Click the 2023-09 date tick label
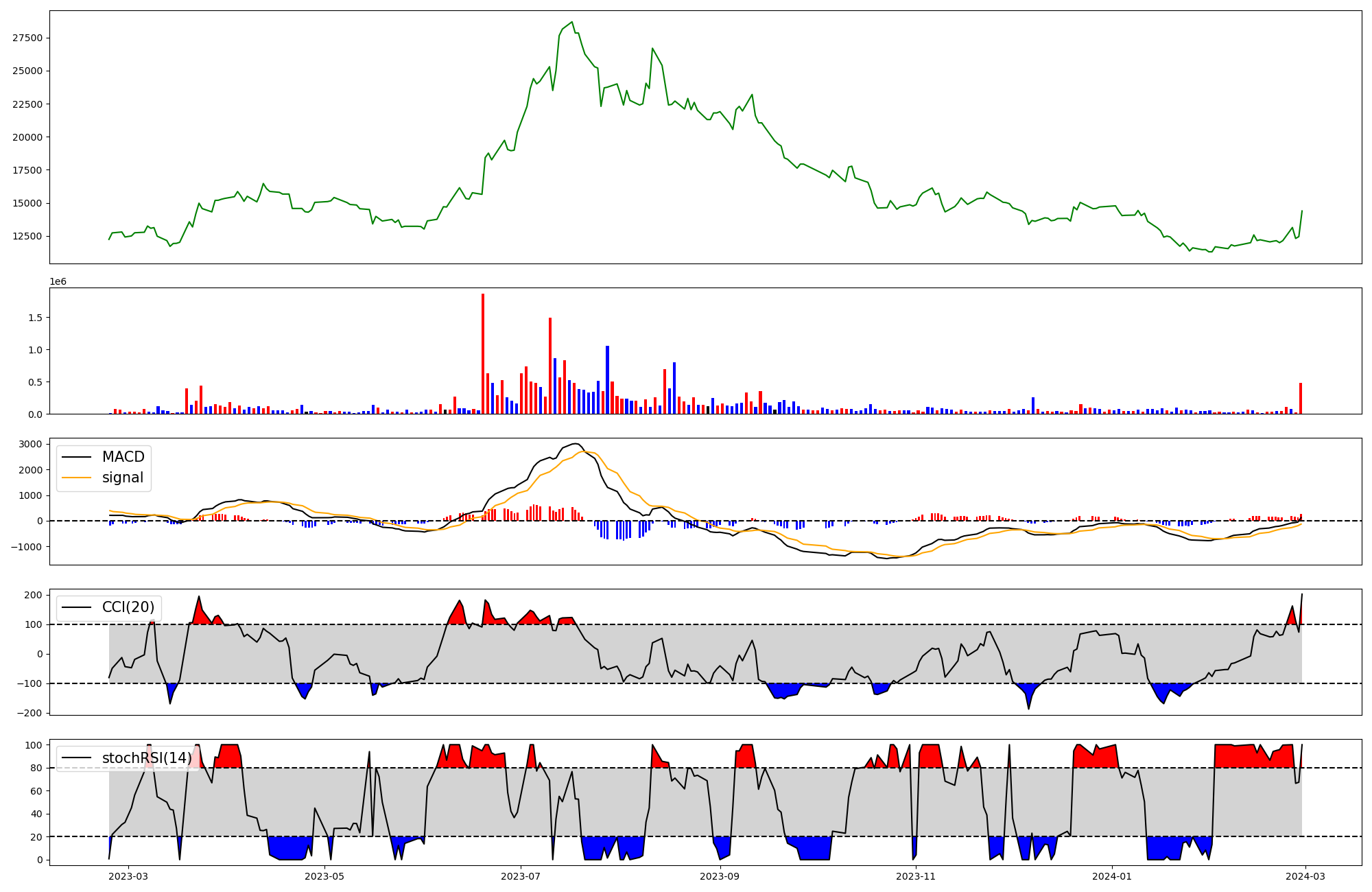This screenshot has width=1372, height=892. [x=720, y=876]
